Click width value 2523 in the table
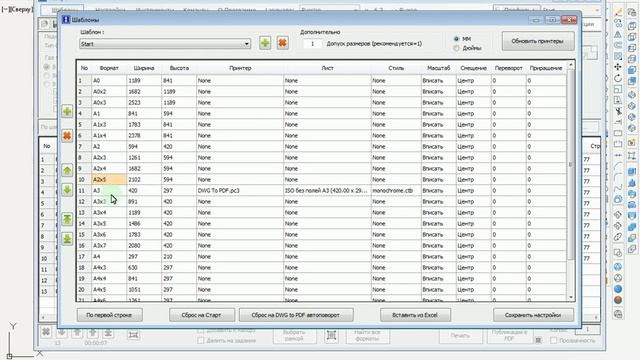The image size is (640, 360). (144, 102)
